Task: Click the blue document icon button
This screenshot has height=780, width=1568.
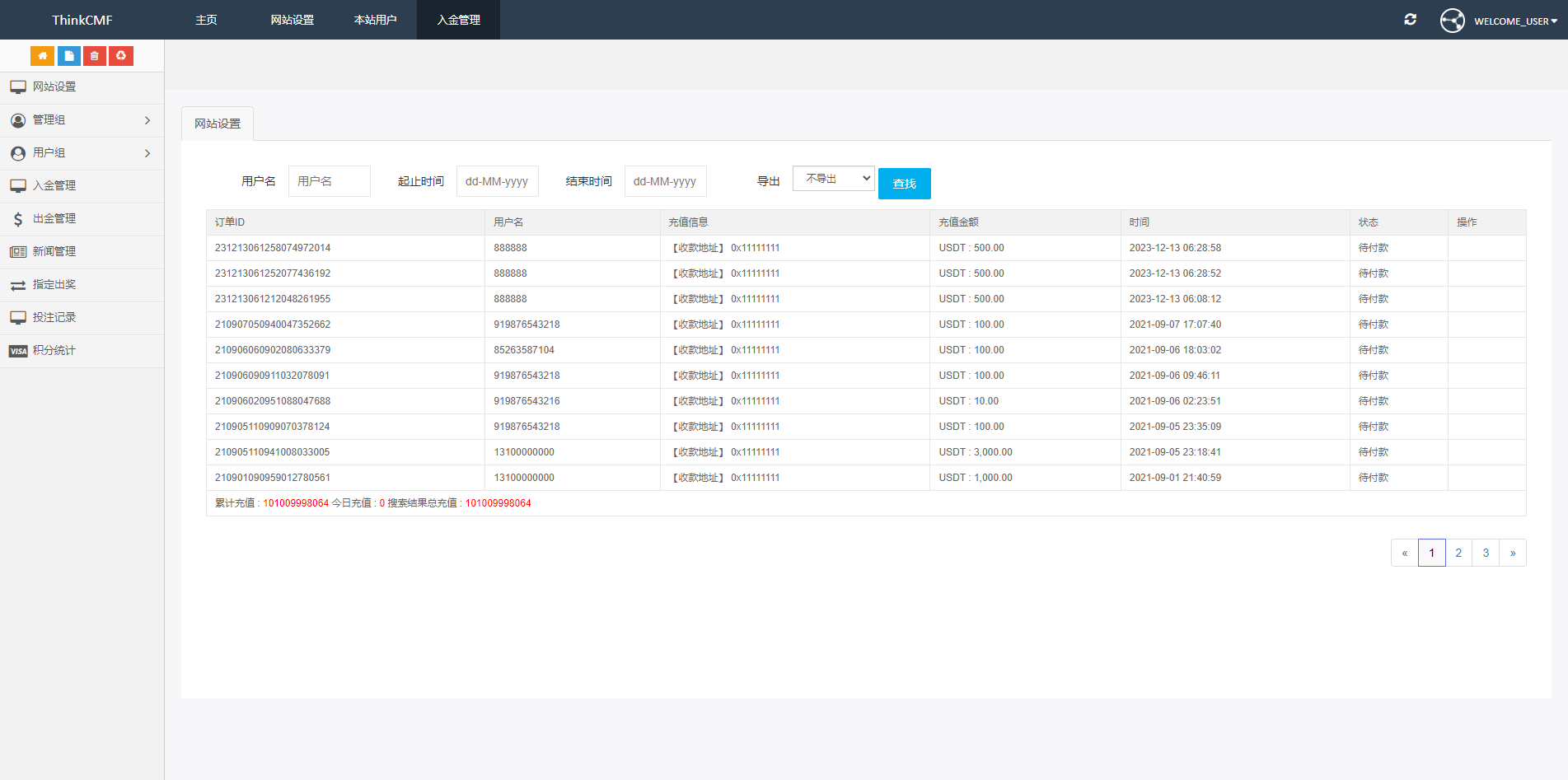Action: [x=69, y=56]
